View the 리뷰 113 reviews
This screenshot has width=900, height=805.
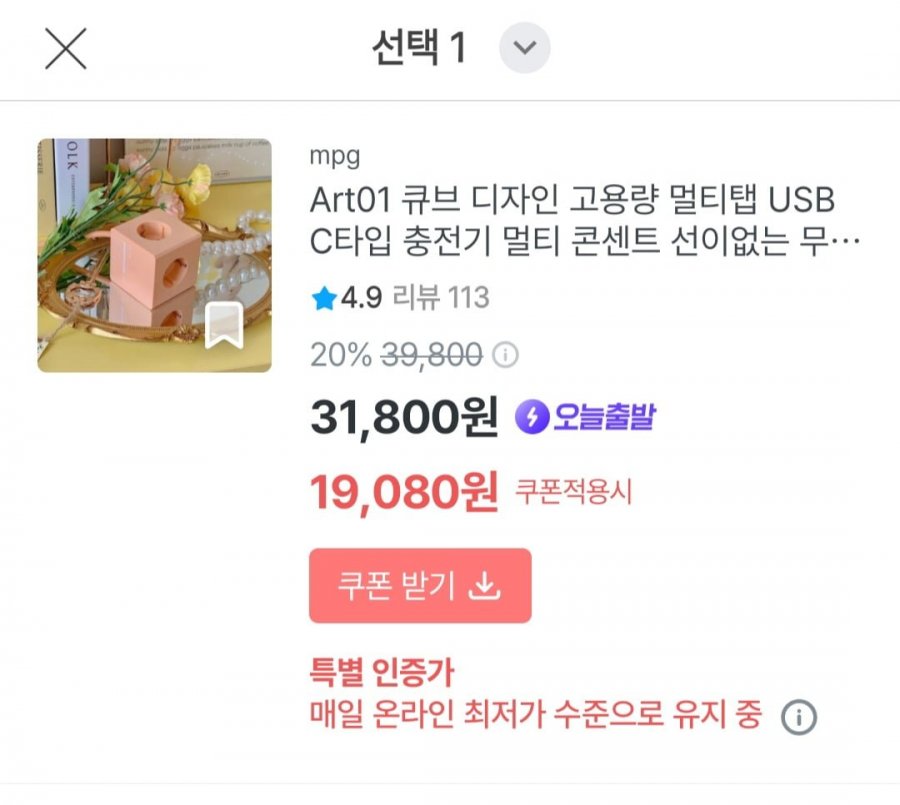[x=441, y=298]
